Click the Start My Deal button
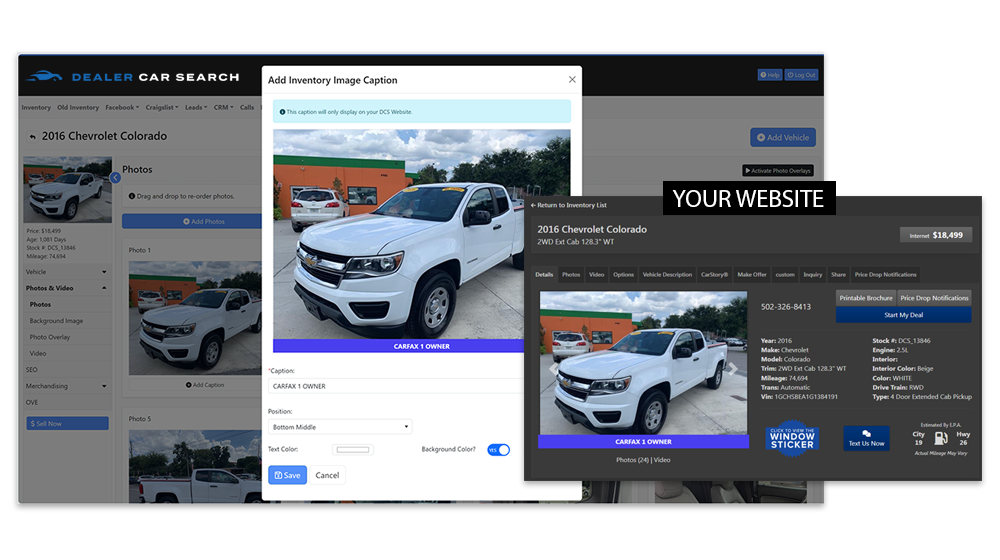1000x560 pixels. [904, 315]
